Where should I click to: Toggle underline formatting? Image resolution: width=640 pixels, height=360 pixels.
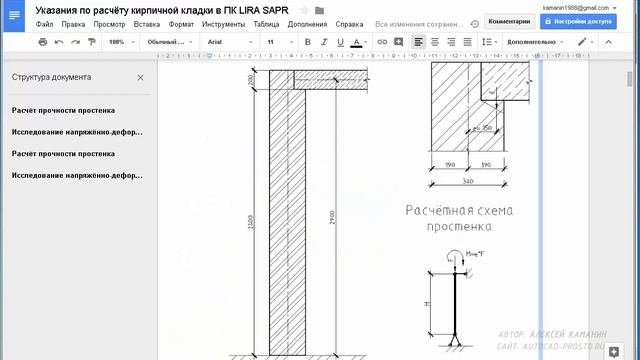point(340,42)
